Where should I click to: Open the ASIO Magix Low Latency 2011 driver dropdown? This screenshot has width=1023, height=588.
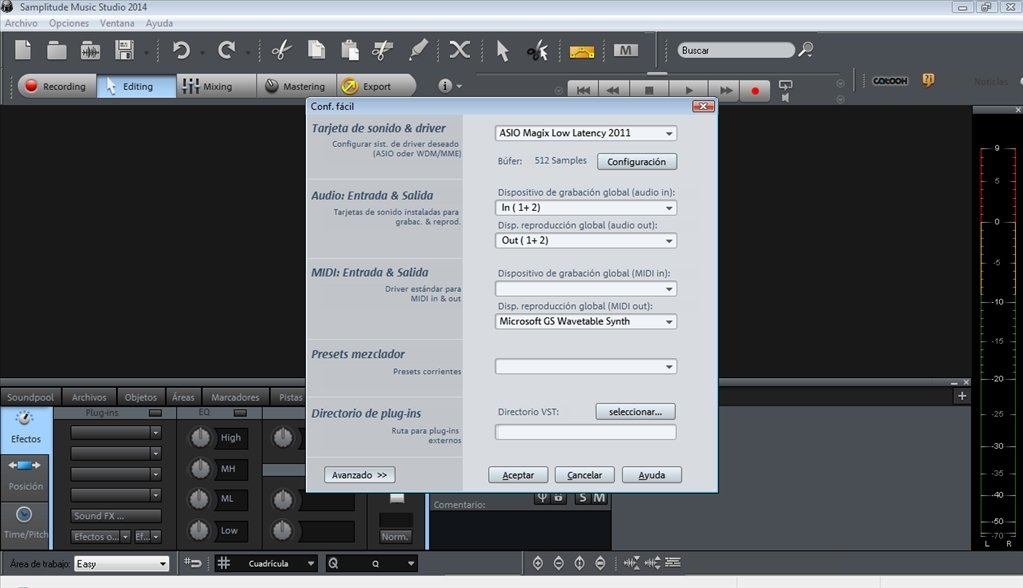585,133
